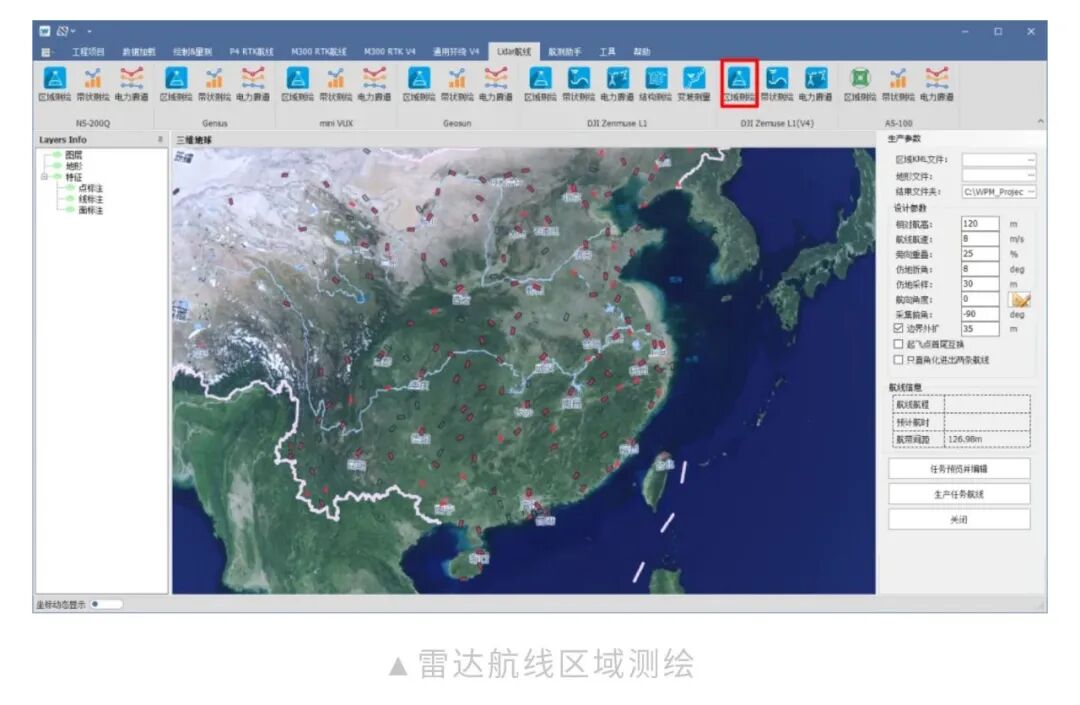The image size is (1080, 705).
Task: Click the heading angle picker icon beside value 0
Action: click(x=1020, y=299)
